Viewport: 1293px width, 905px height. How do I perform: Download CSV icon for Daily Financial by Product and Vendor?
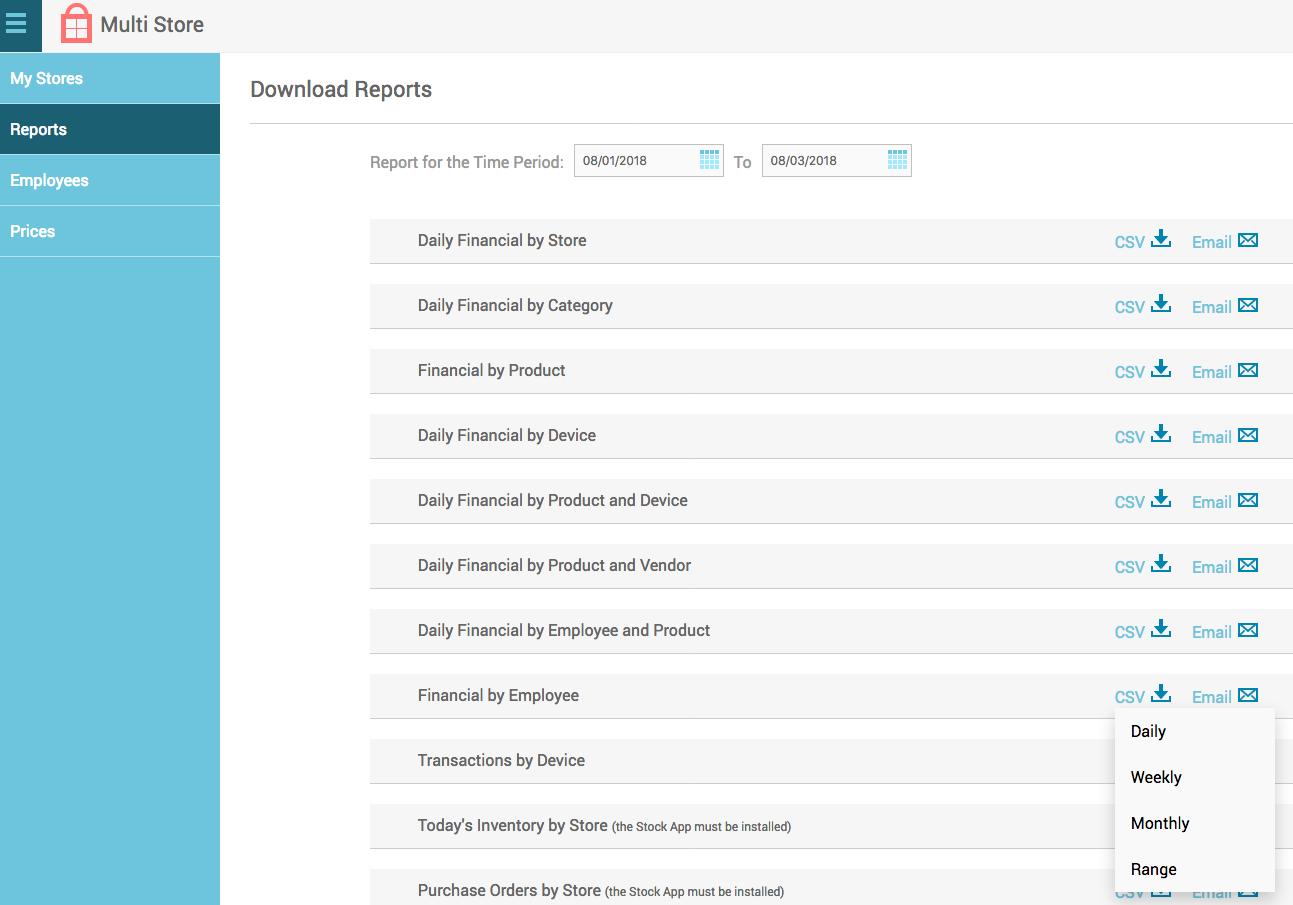[x=1161, y=564]
